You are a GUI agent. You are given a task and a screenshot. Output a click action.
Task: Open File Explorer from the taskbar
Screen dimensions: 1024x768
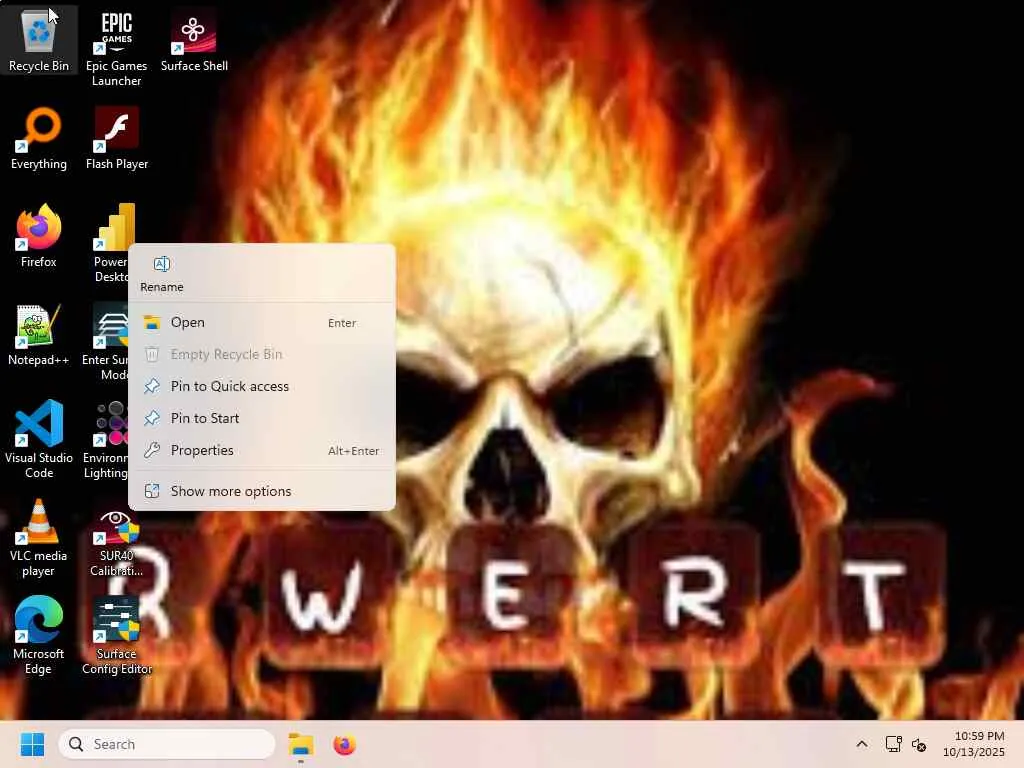pyautogui.click(x=301, y=744)
